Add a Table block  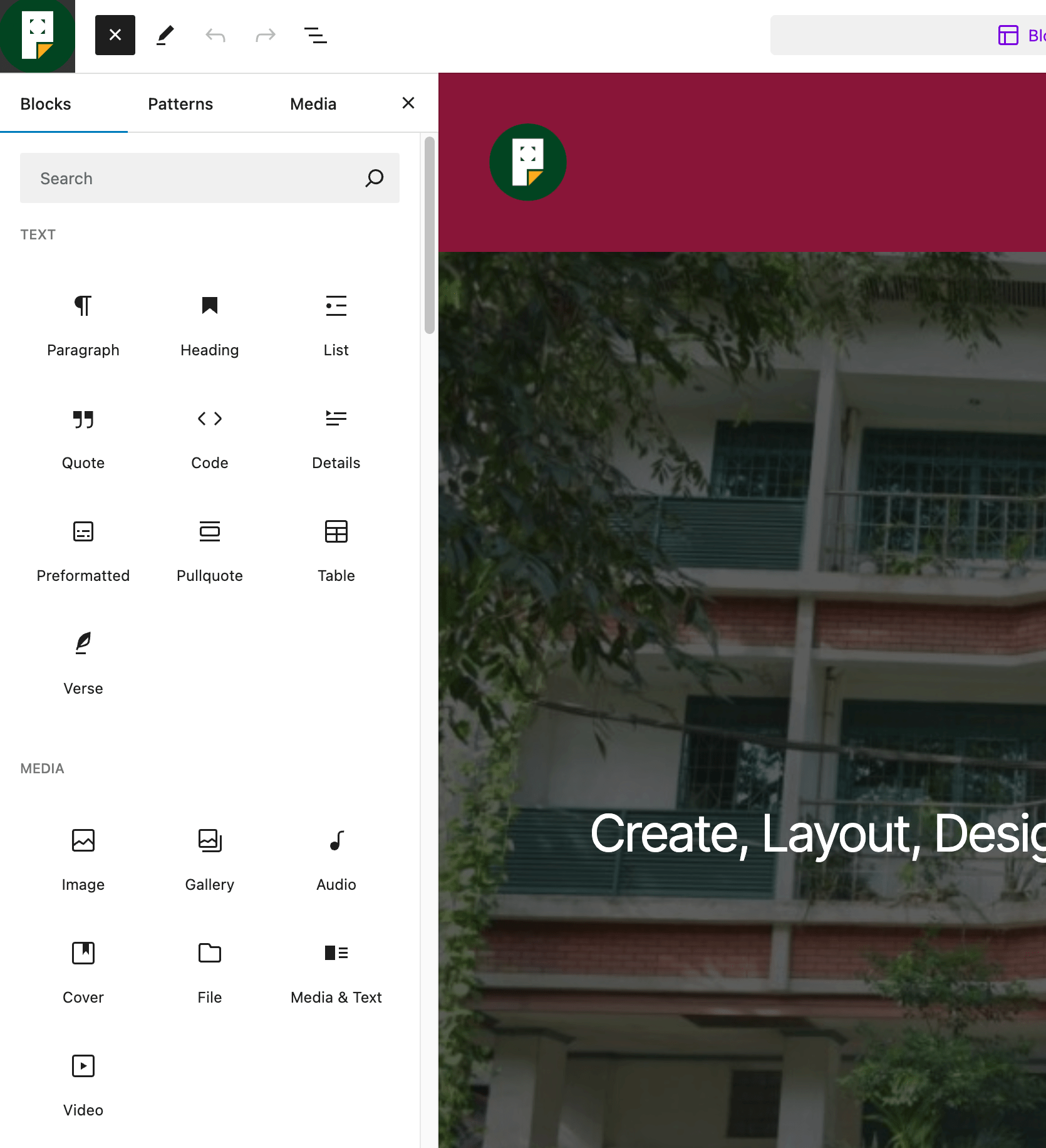tap(336, 551)
